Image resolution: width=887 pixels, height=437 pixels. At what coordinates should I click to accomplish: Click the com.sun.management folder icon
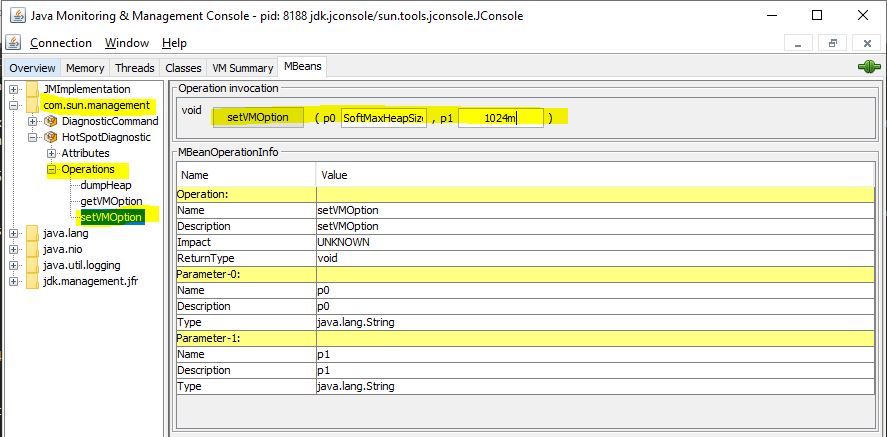click(x=32, y=105)
